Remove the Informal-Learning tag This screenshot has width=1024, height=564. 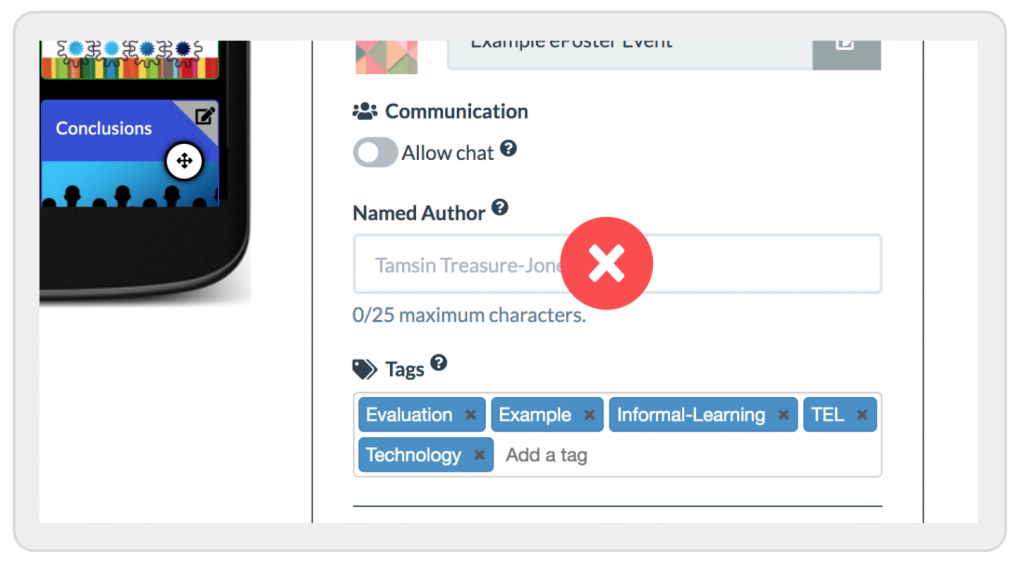click(783, 415)
